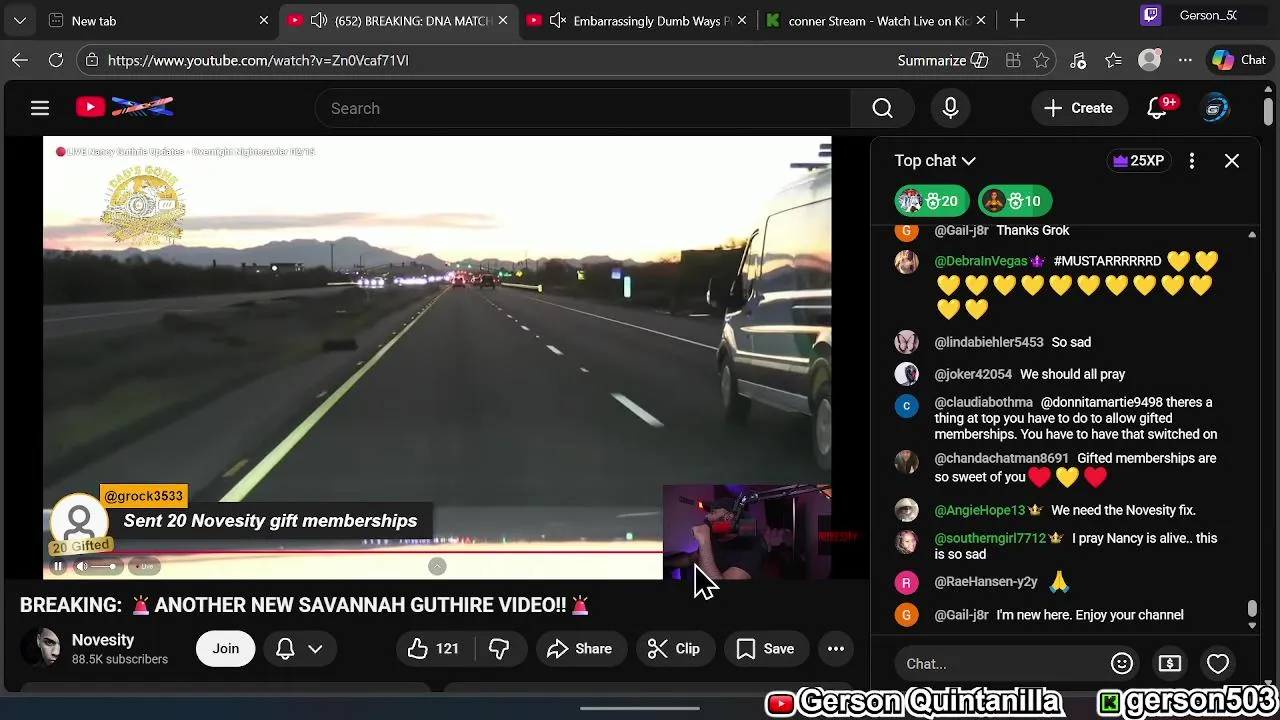Open the YouTube account avatar menu

pos(1215,108)
